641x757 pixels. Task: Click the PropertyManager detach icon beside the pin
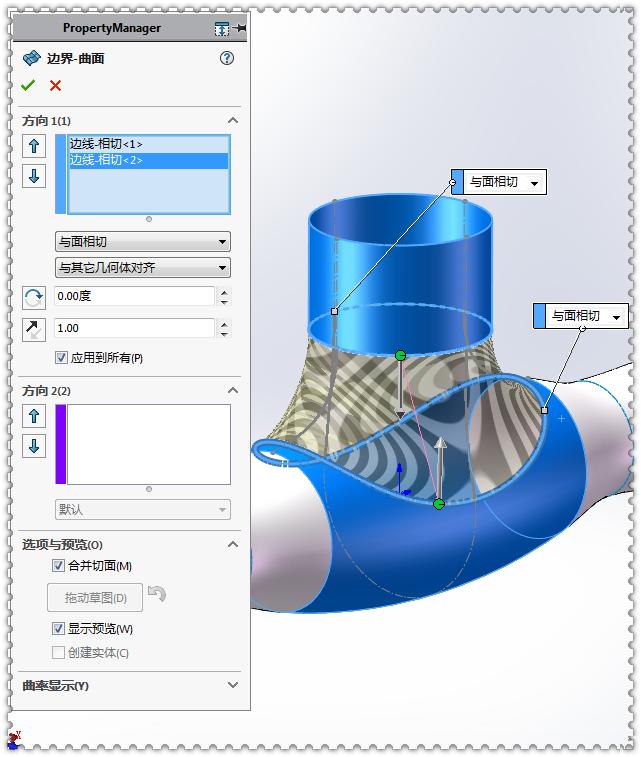(222, 28)
